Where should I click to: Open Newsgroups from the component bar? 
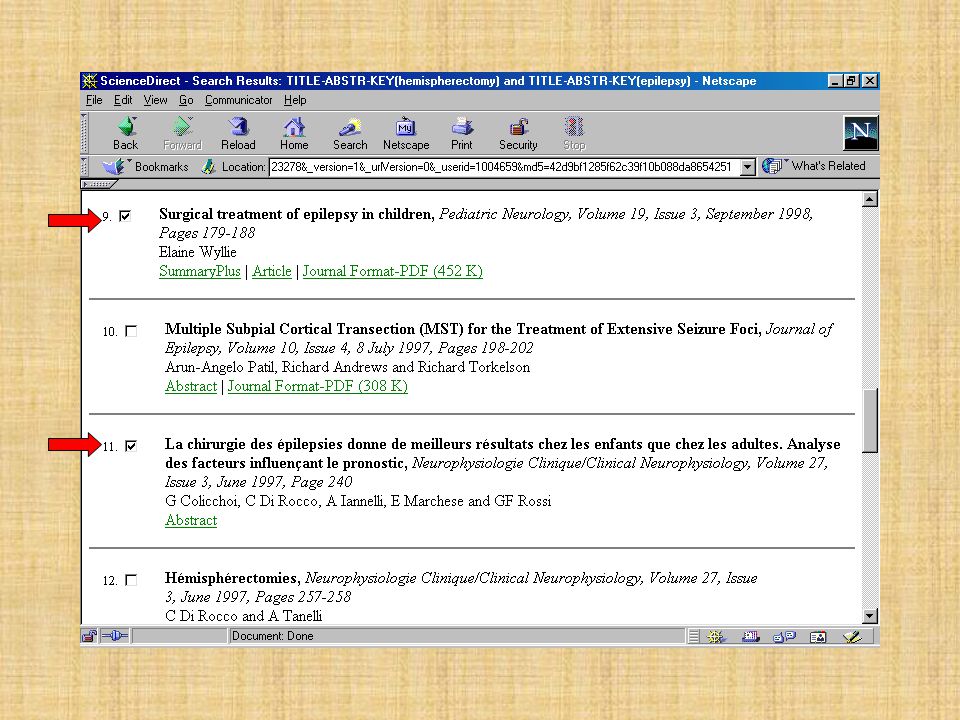784,637
